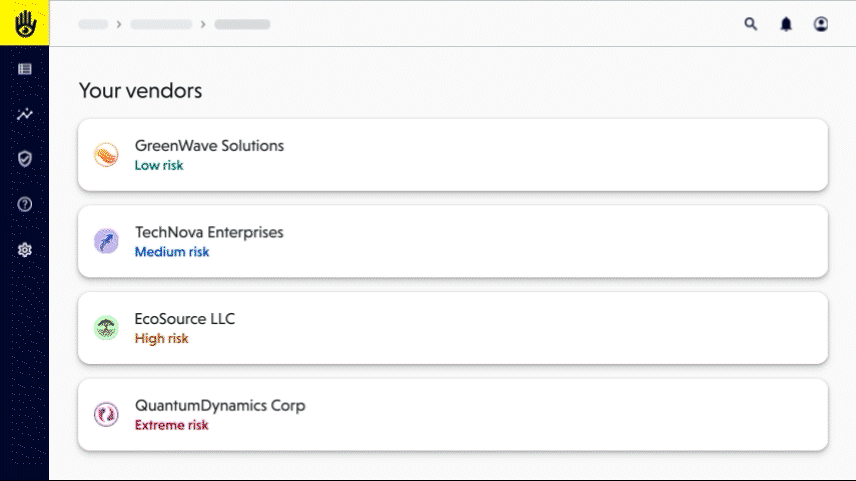Click the GreenWave Solutions vendor logo

click(x=106, y=155)
